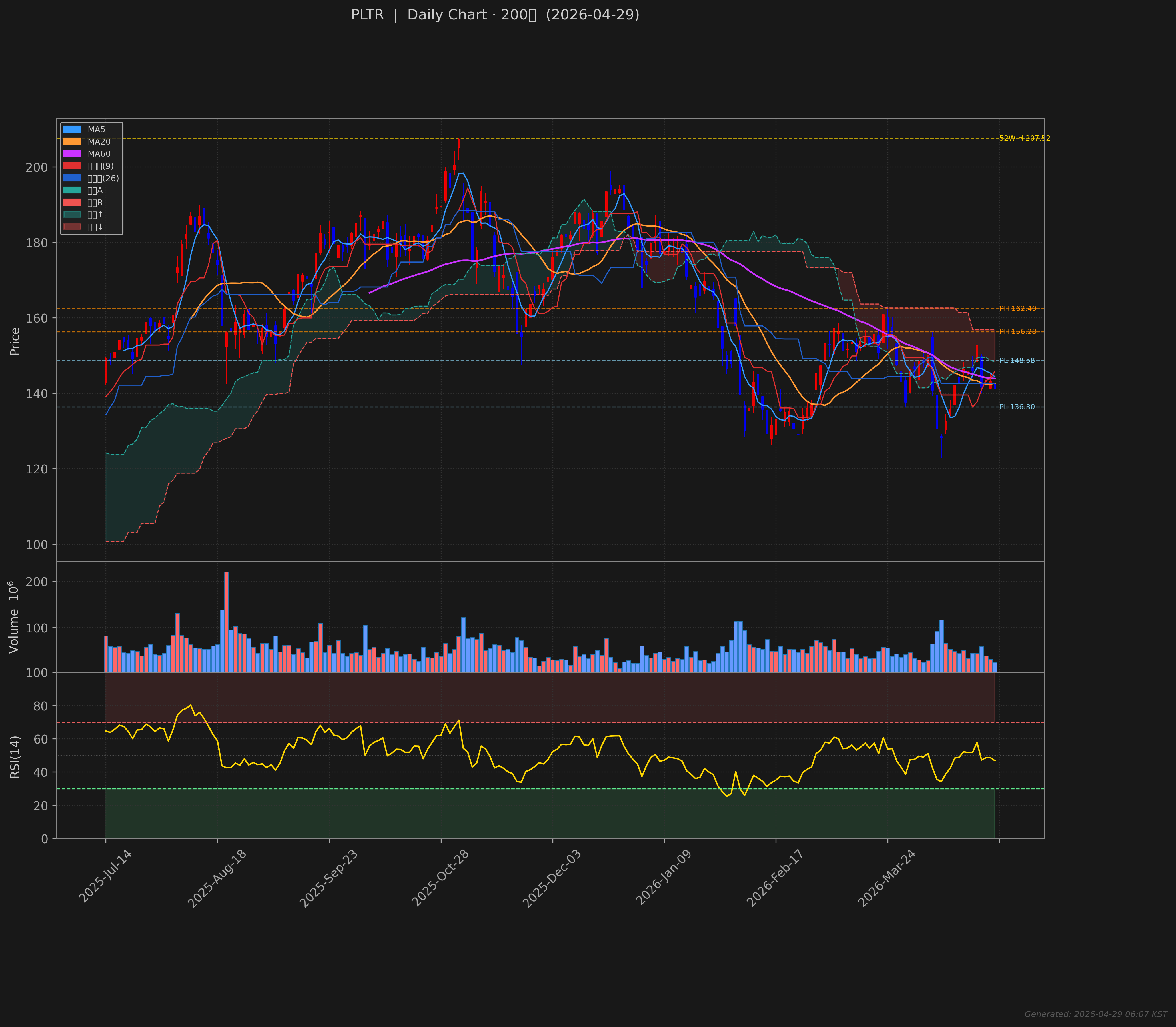Click the tallest volume bar in August
1176x1027 pixels.
(226, 621)
